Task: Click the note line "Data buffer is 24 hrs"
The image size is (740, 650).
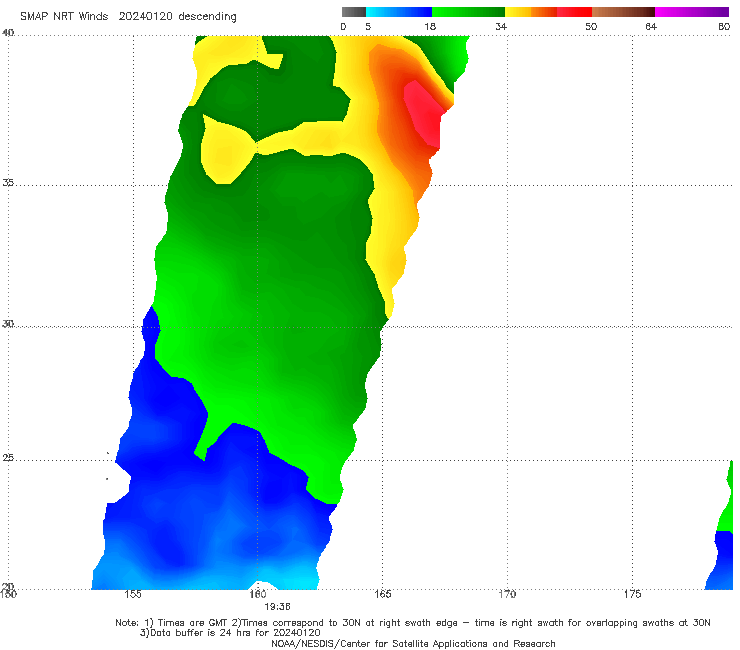Action: coord(230,633)
